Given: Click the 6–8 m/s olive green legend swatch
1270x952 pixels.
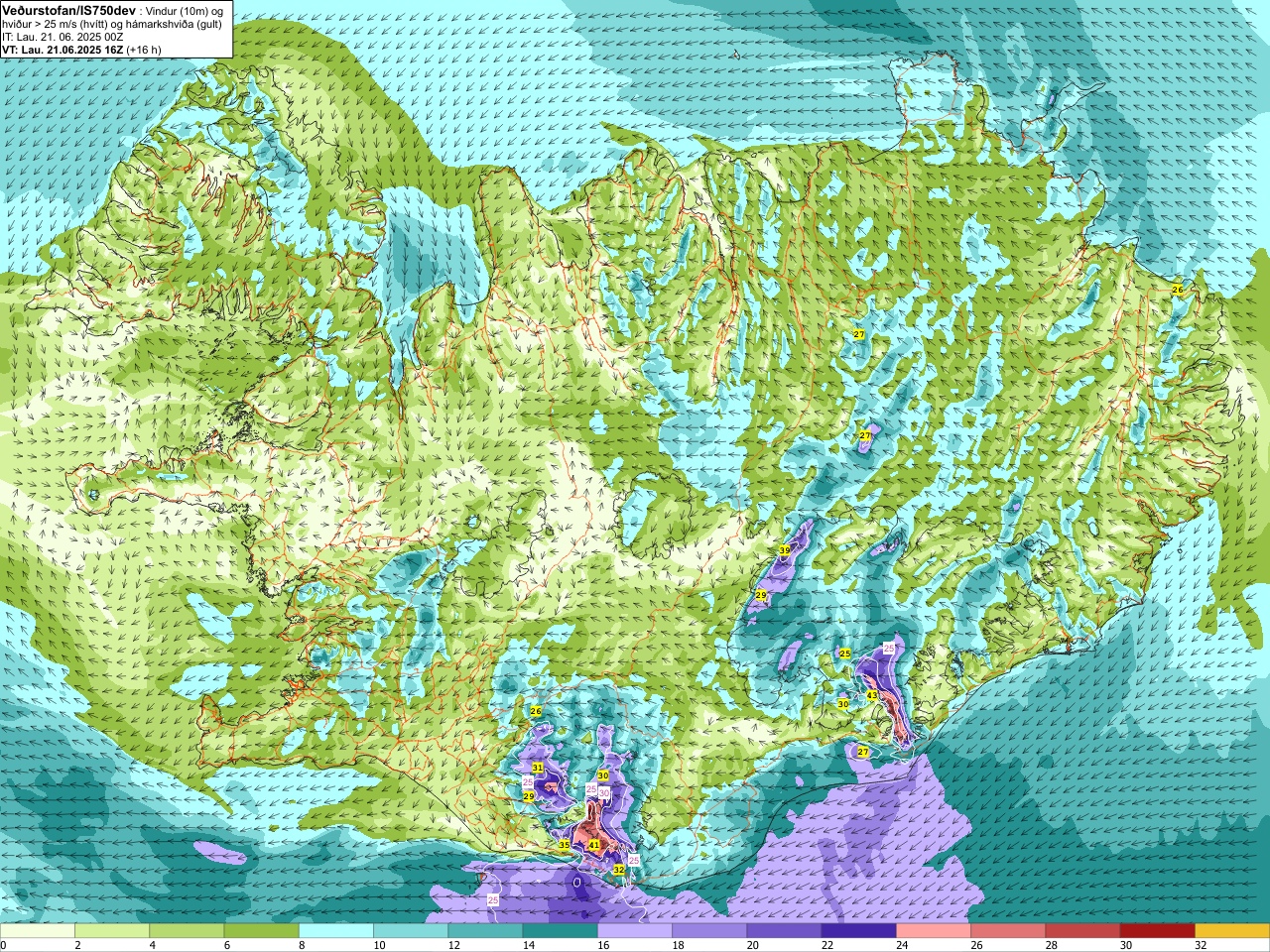Looking at the screenshot, I should [x=261, y=931].
